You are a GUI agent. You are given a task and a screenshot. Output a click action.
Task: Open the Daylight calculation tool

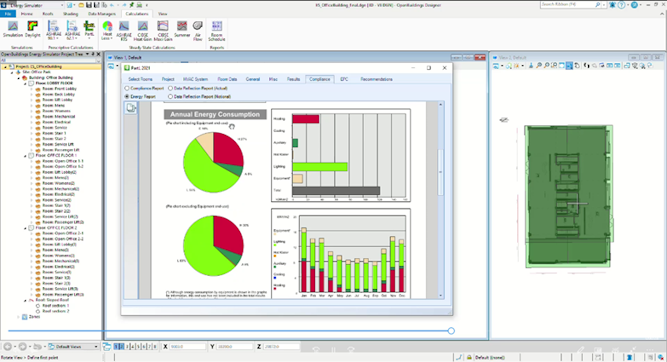click(32, 29)
